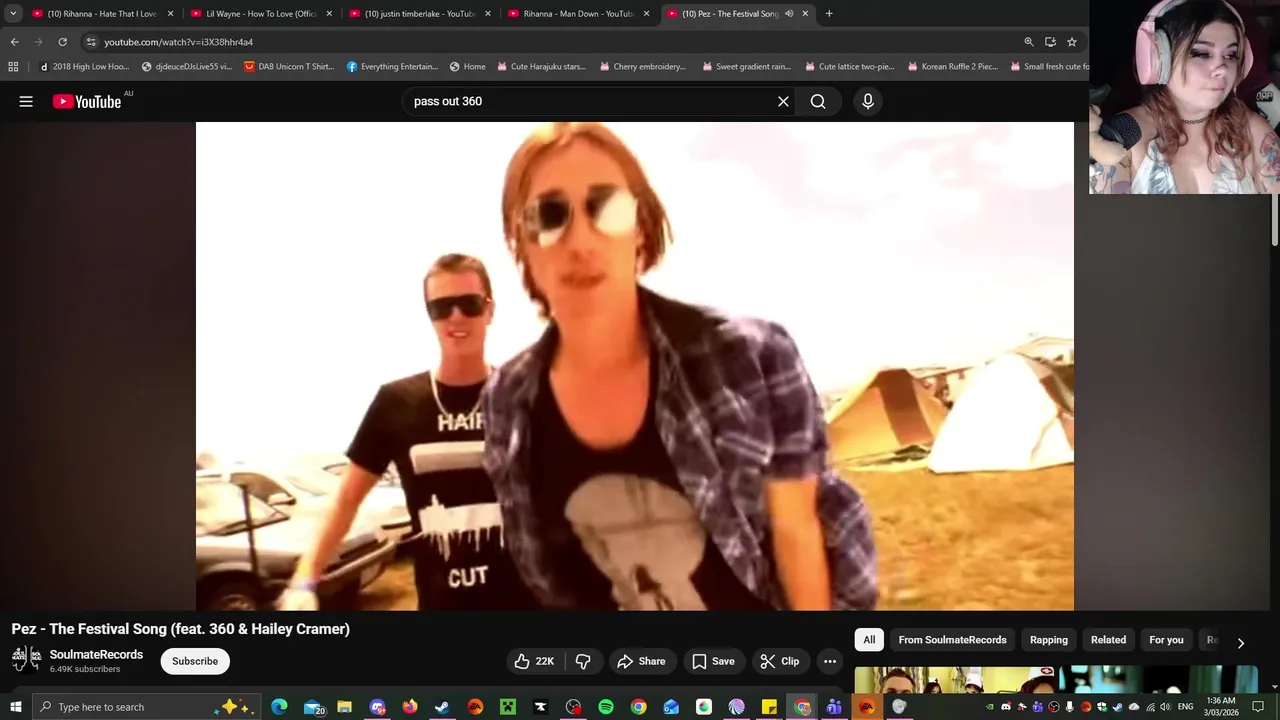Mute the Pez tab via speaker icon
This screenshot has width=1280, height=720.
[x=789, y=14]
